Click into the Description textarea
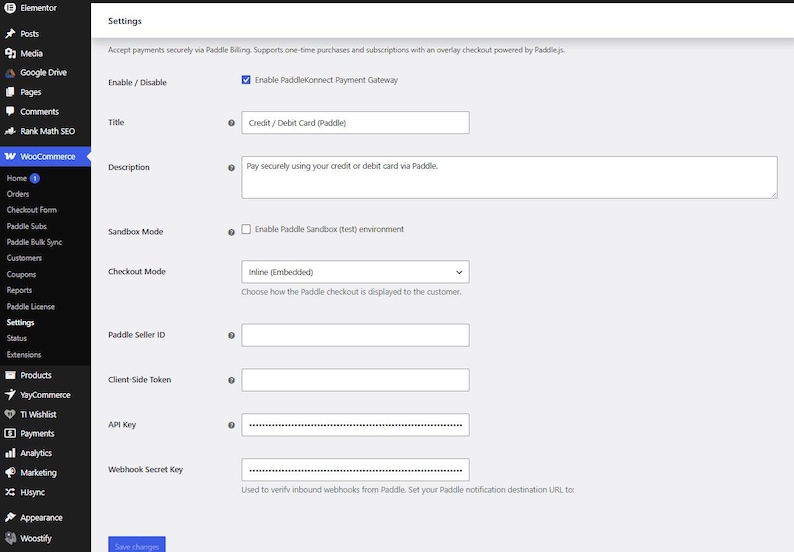Image resolution: width=794 pixels, height=552 pixels. 509,177
